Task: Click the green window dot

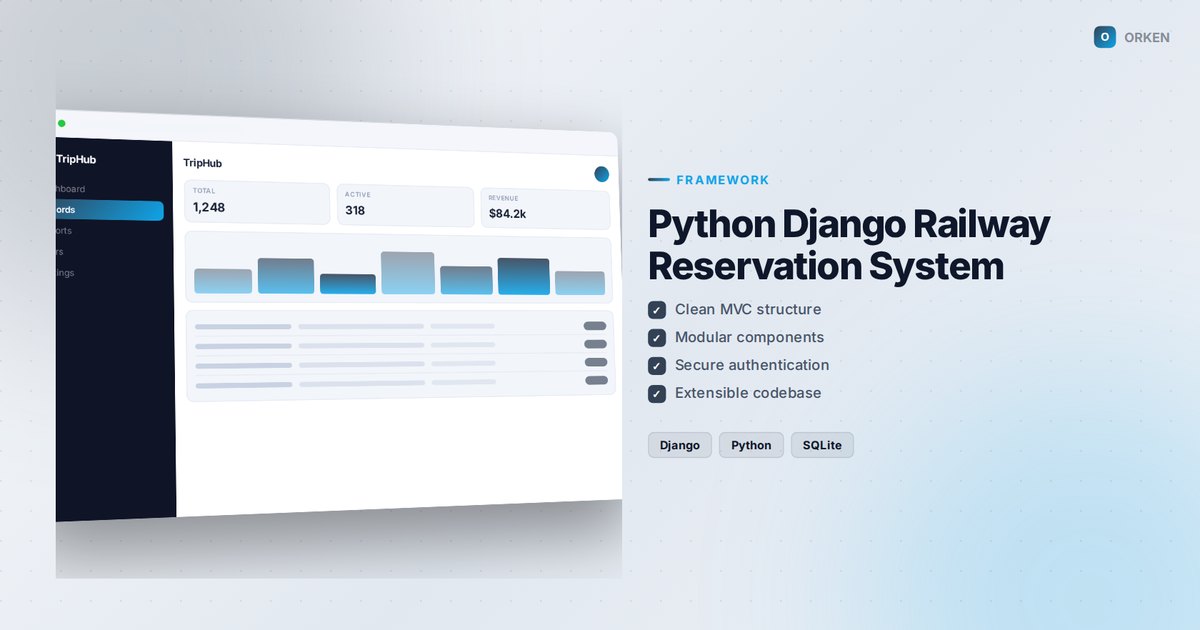Action: point(61,123)
